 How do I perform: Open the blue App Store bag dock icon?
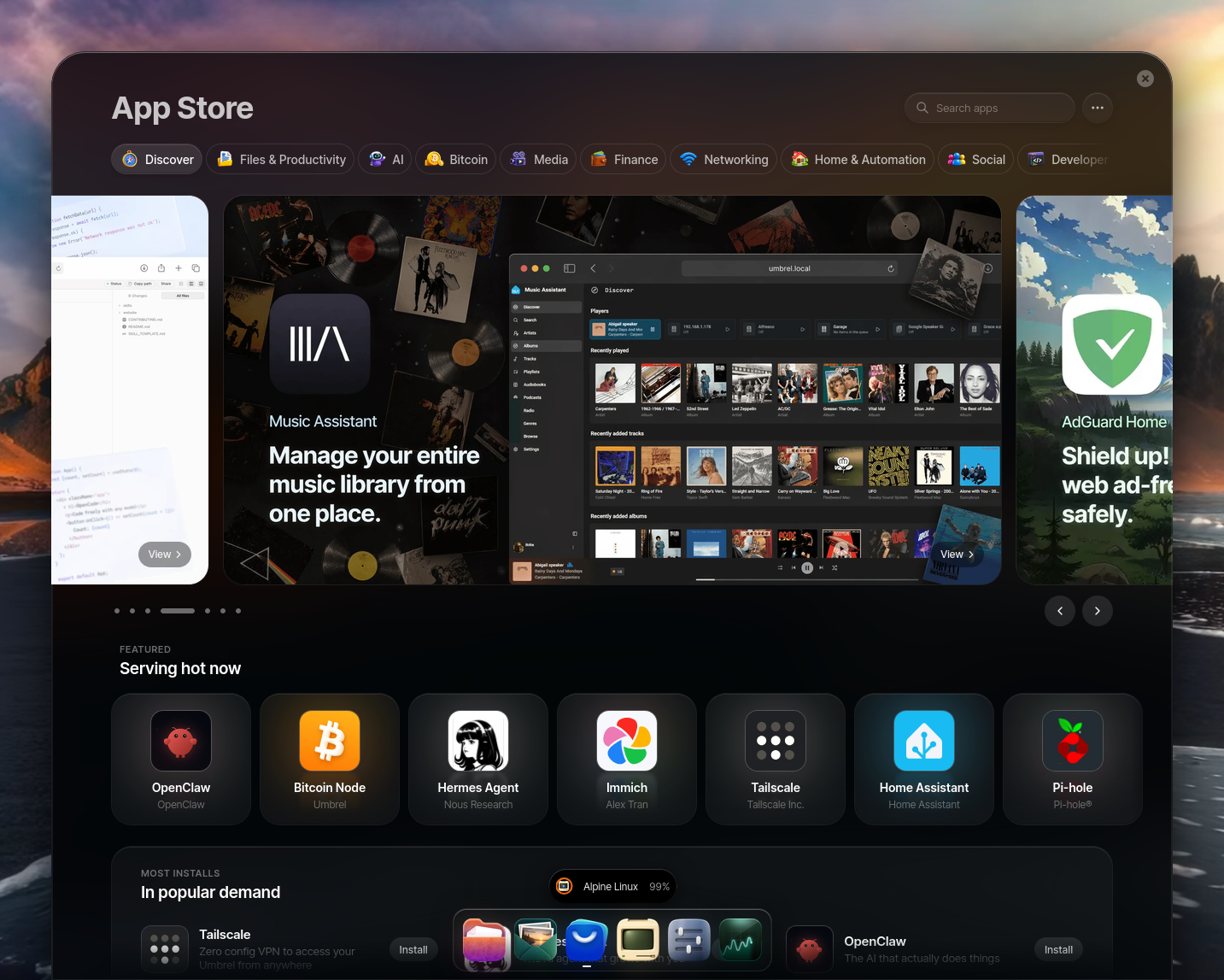[x=587, y=941]
